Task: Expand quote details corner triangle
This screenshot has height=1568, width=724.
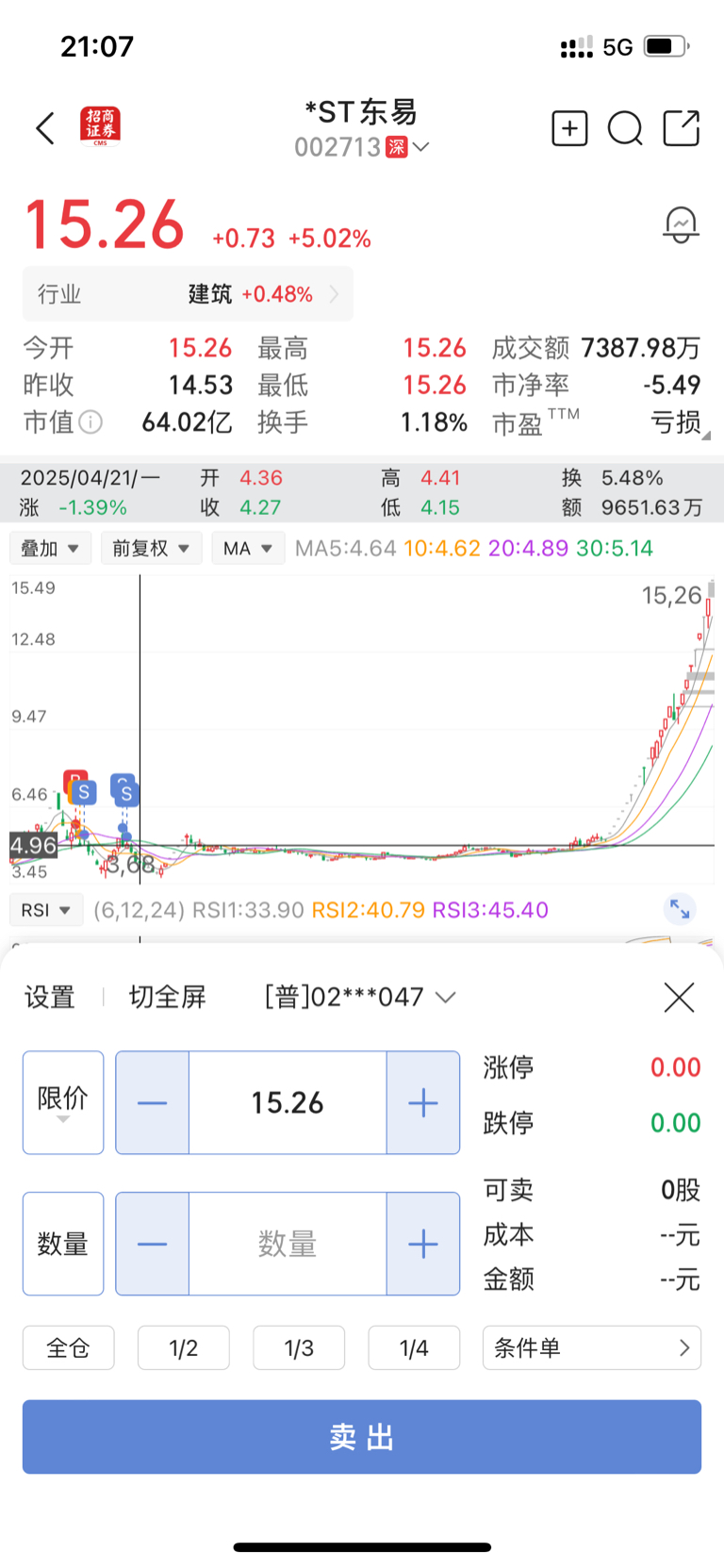Action: point(706,436)
